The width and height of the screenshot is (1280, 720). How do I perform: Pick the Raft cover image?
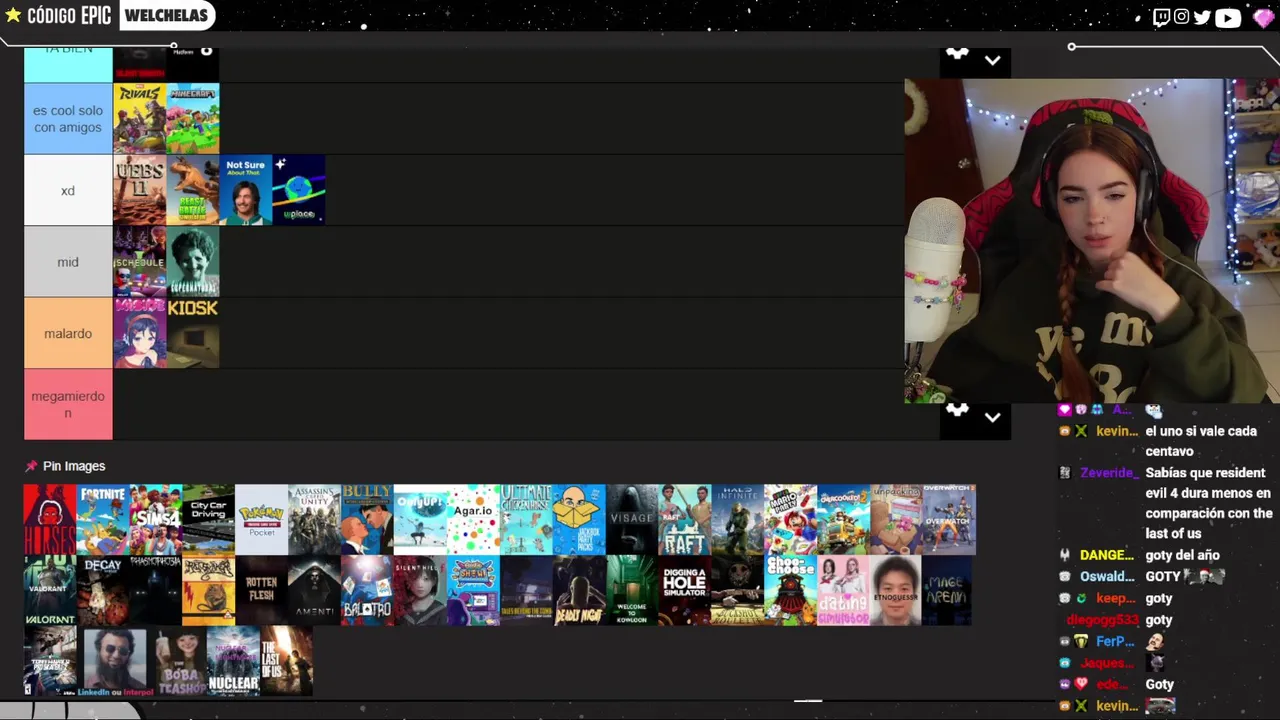pos(685,520)
